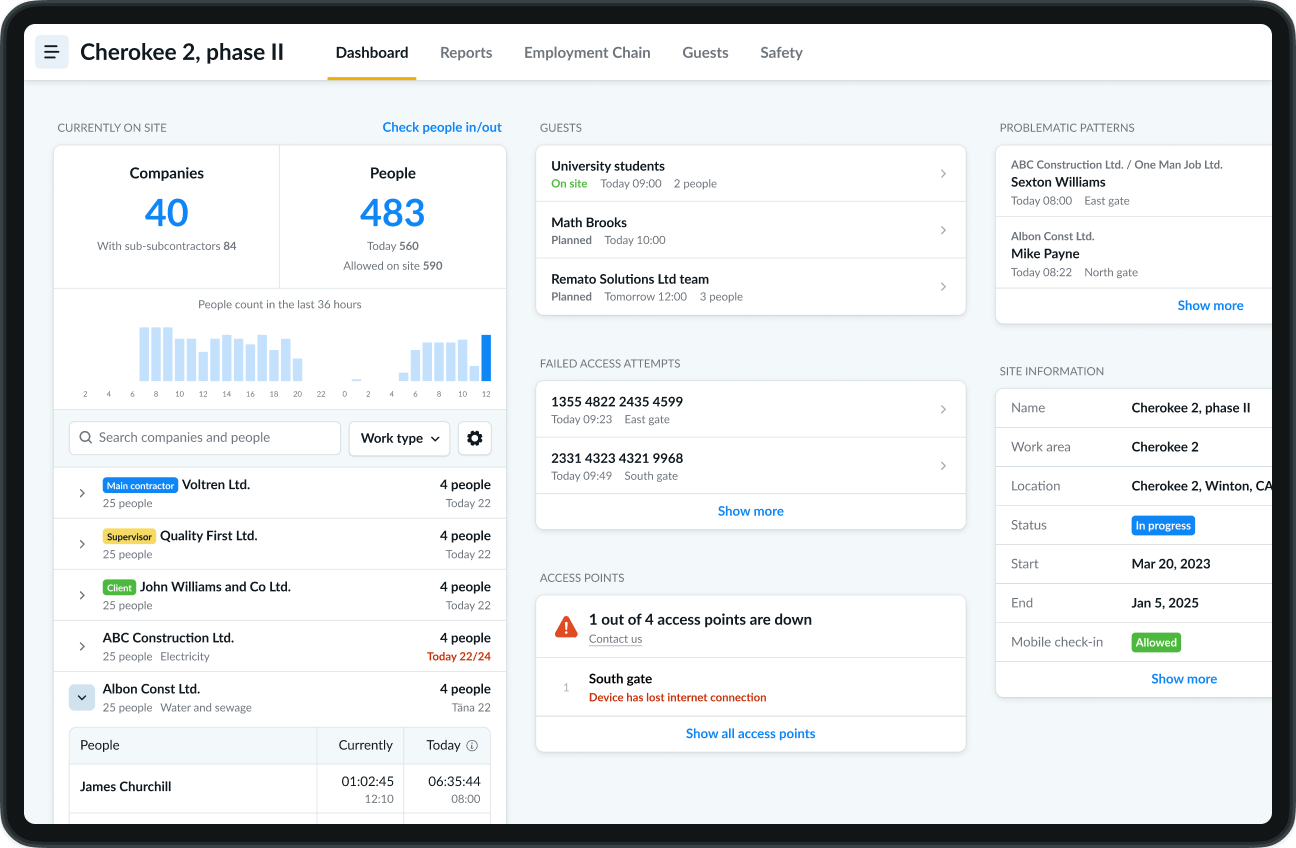Click the red warning triangle for access points

[566, 627]
